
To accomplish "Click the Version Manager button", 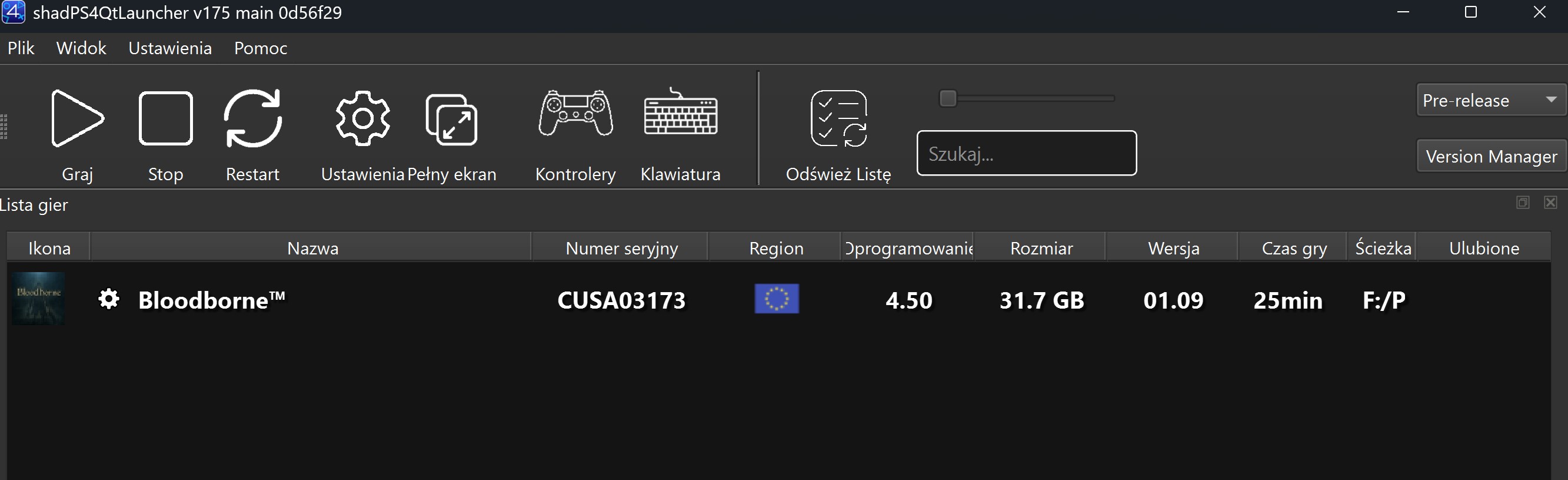I will point(1491,157).
